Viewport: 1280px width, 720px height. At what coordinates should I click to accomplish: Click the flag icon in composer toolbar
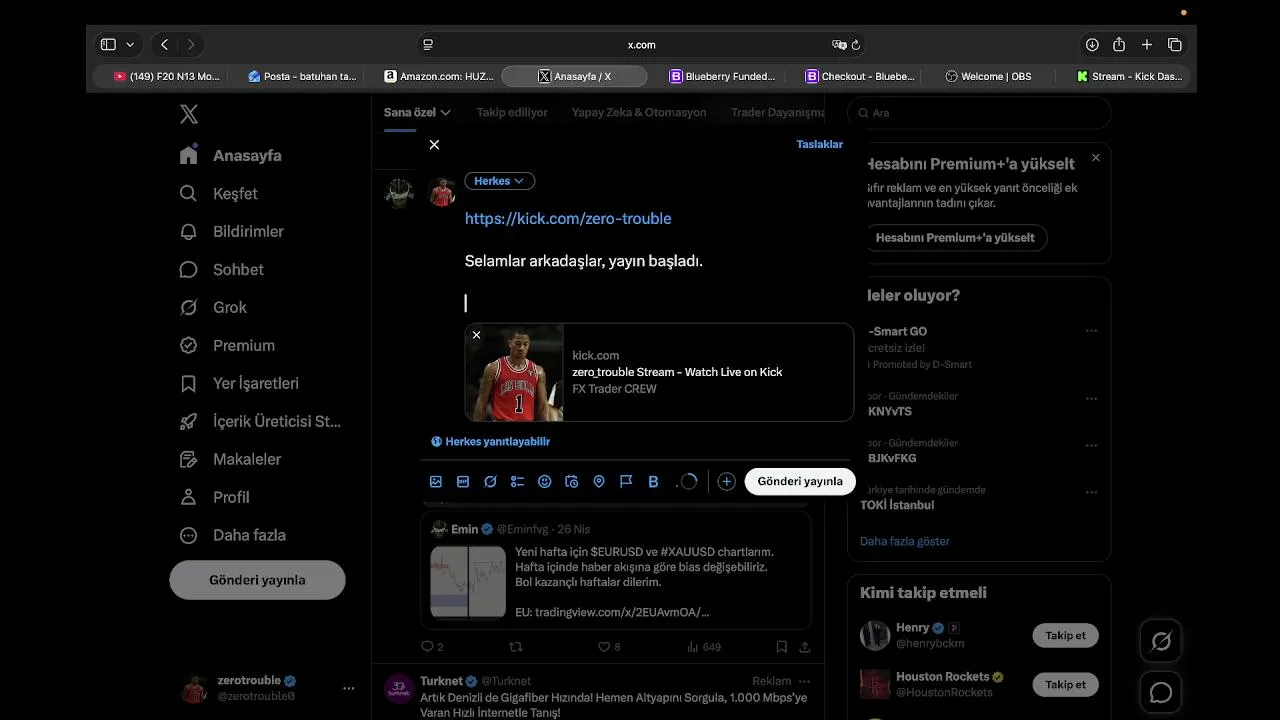(x=626, y=481)
